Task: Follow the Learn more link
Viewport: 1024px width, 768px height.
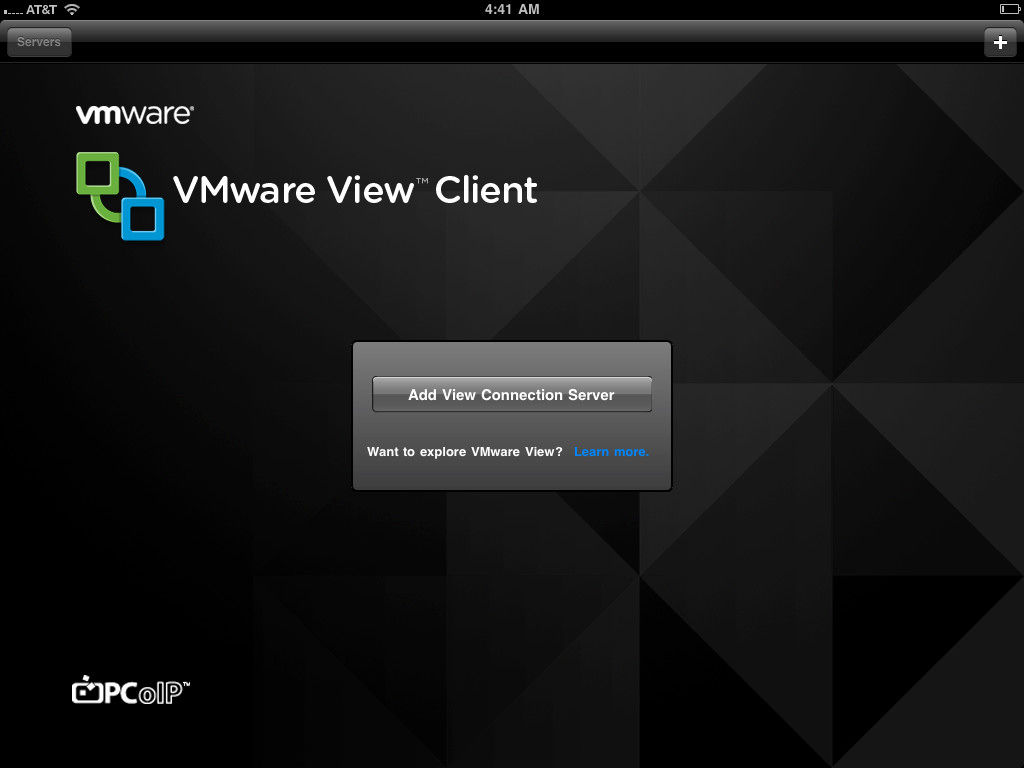Action: (611, 452)
